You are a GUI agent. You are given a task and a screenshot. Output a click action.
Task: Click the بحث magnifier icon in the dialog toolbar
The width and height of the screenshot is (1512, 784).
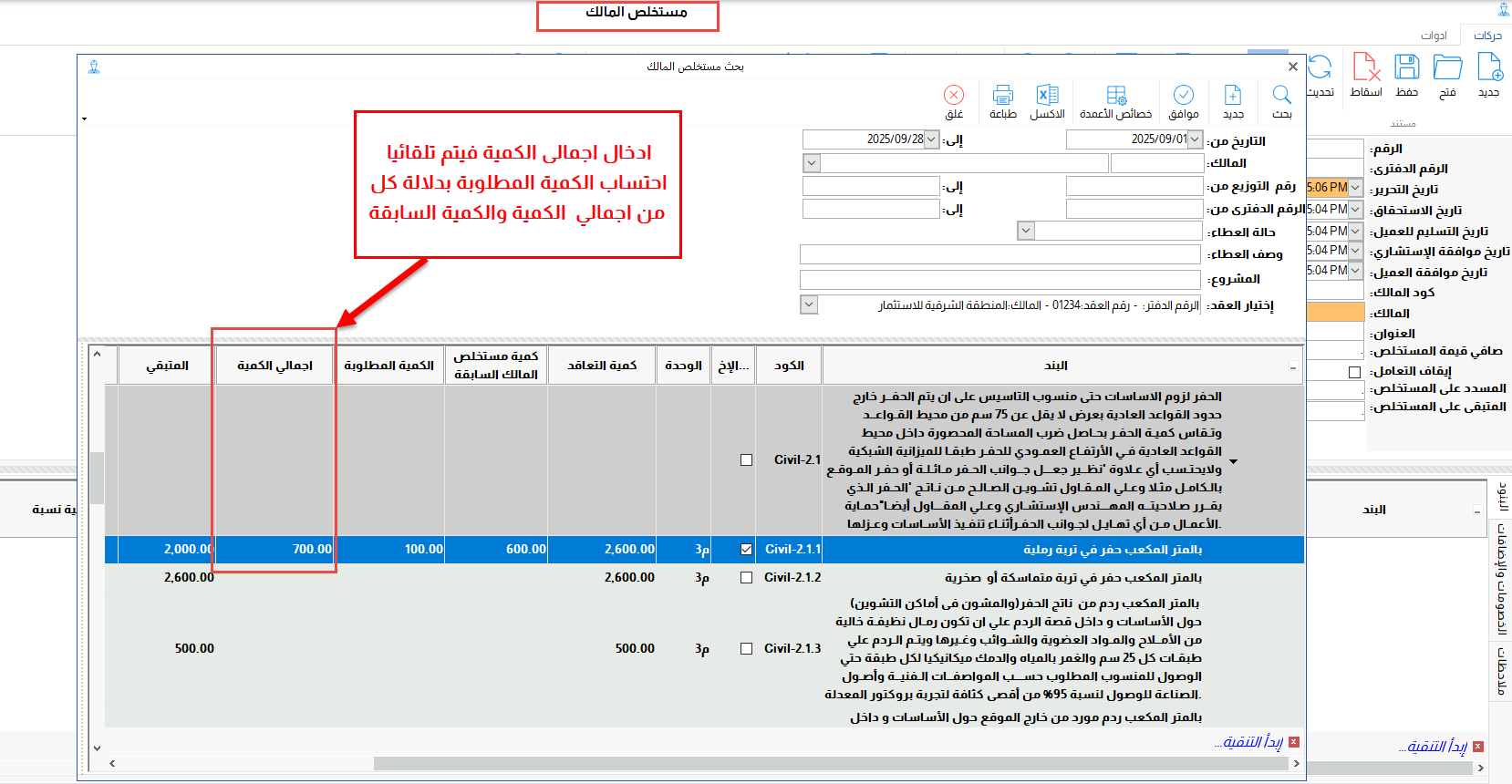[x=1281, y=96]
